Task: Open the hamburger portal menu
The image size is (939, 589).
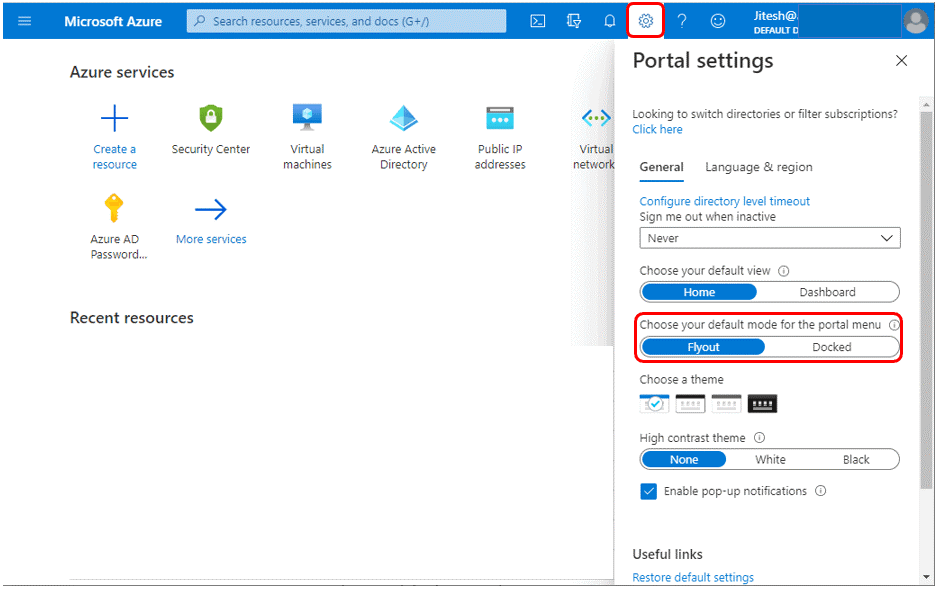Action: [25, 22]
